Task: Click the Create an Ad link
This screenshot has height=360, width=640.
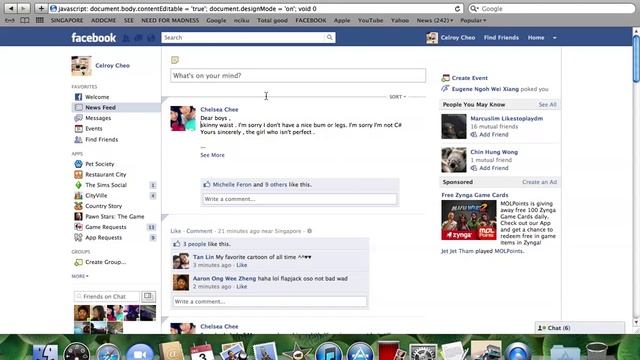Action: coord(540,182)
